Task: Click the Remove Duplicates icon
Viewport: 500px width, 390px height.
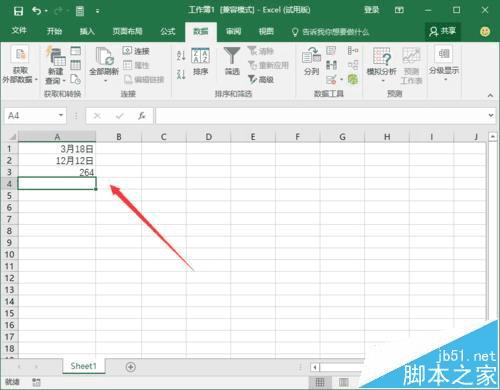Action: click(x=331, y=65)
